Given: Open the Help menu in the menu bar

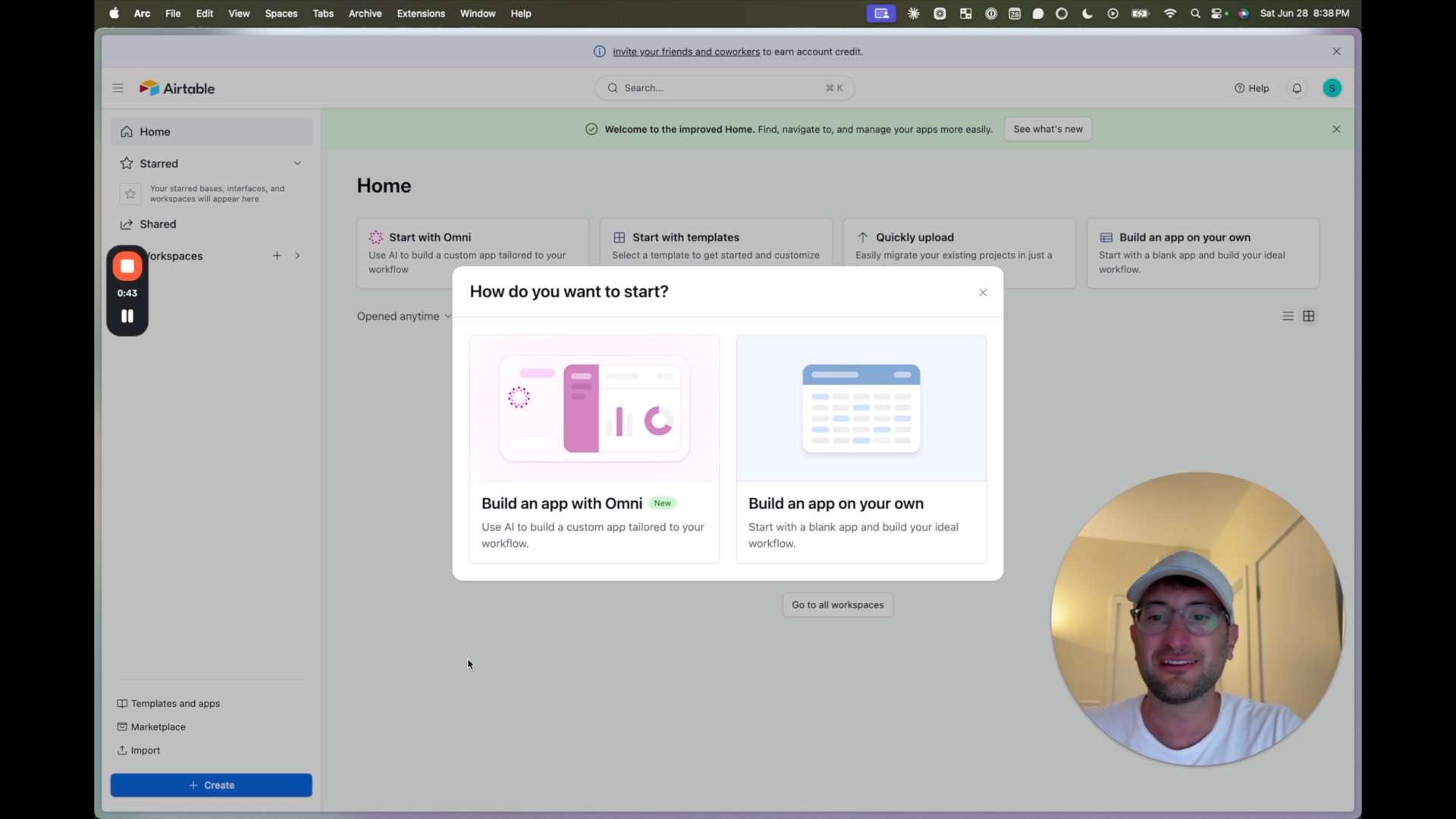Looking at the screenshot, I should (521, 14).
